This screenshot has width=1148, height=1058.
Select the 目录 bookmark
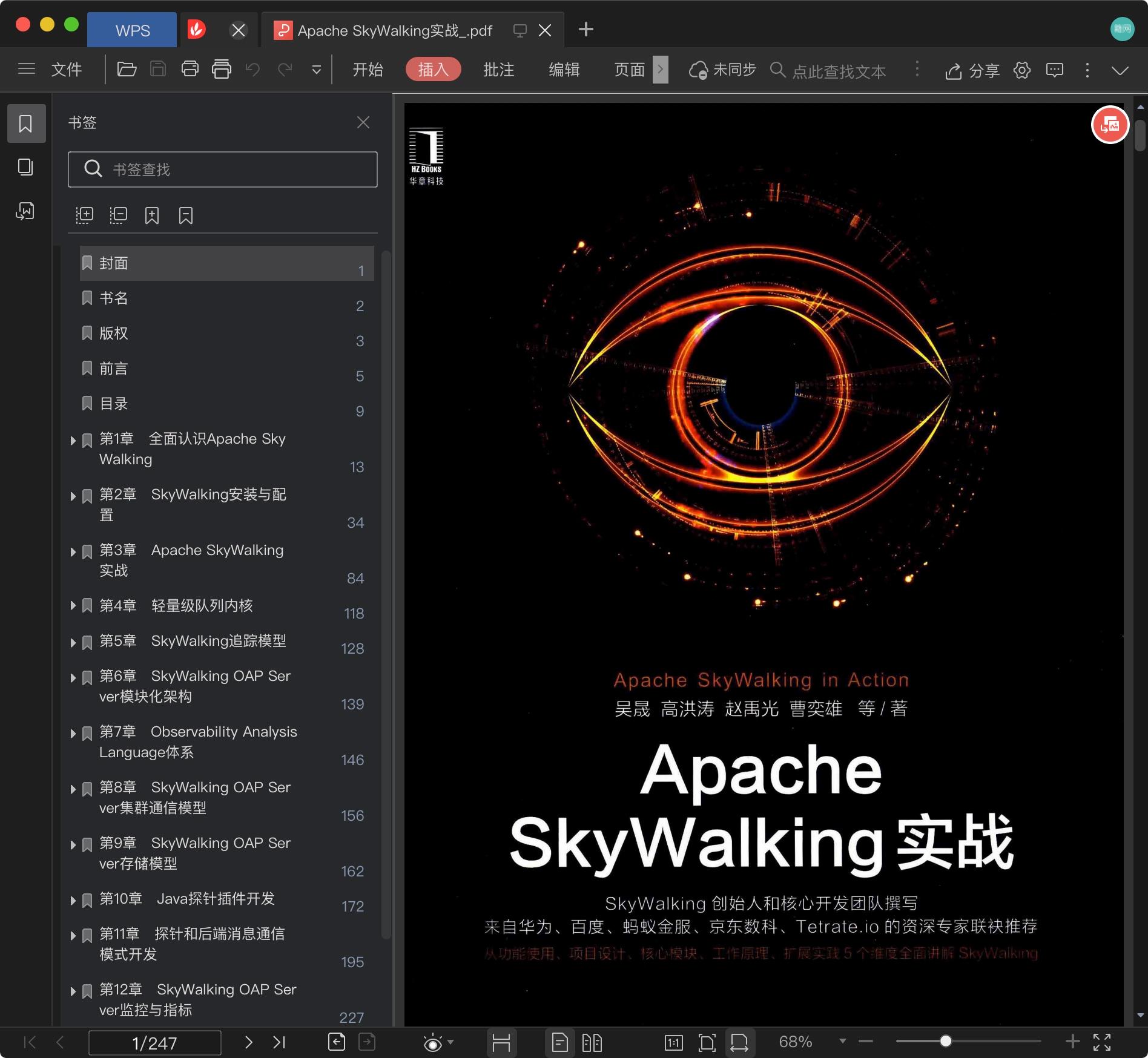[227, 404]
